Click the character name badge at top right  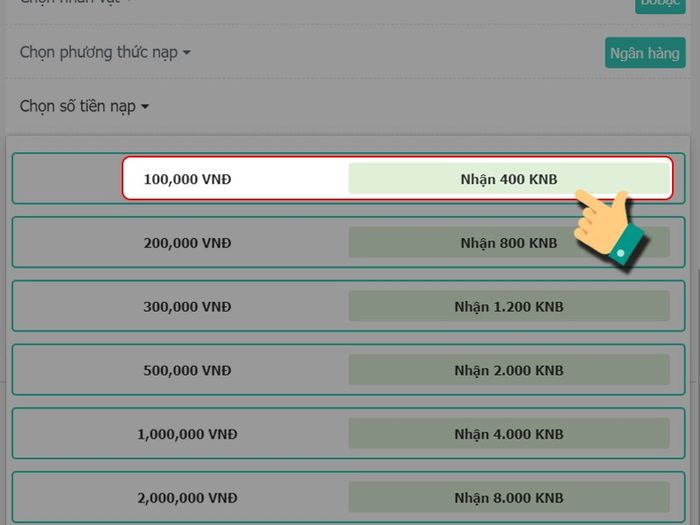pyautogui.click(x=660, y=4)
